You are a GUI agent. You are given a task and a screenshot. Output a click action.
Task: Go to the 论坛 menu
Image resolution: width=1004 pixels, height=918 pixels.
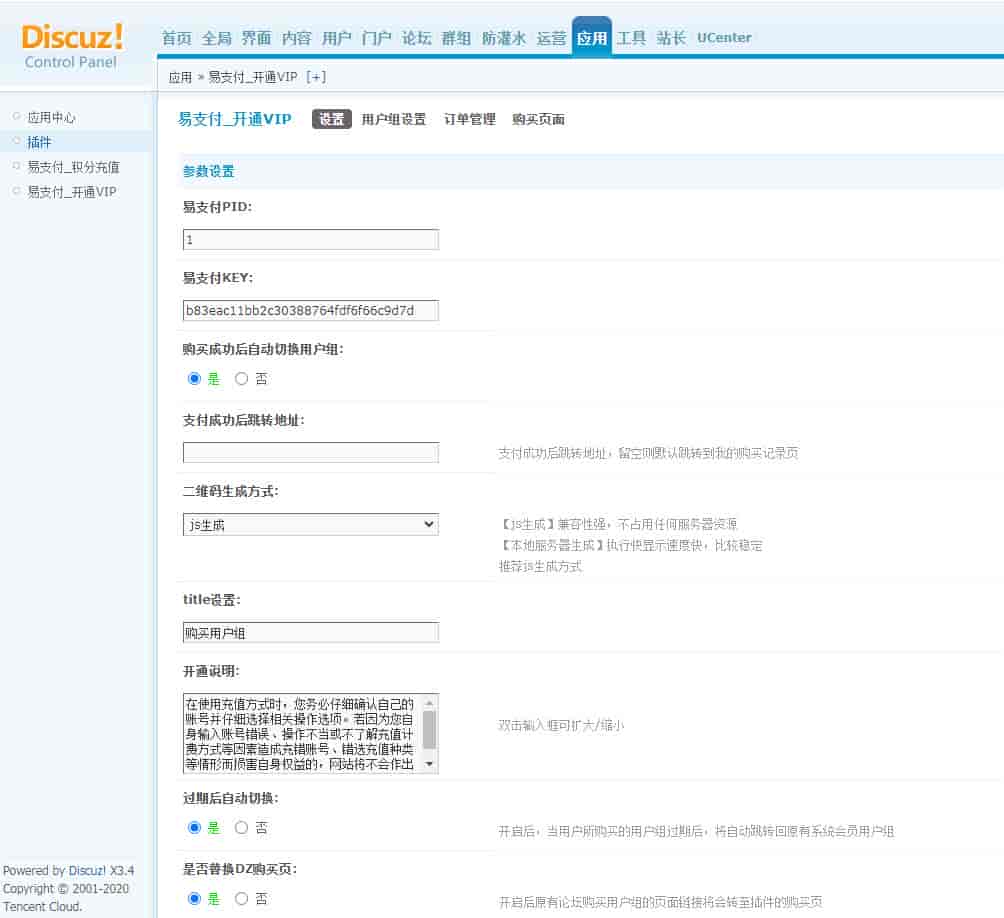click(x=416, y=38)
